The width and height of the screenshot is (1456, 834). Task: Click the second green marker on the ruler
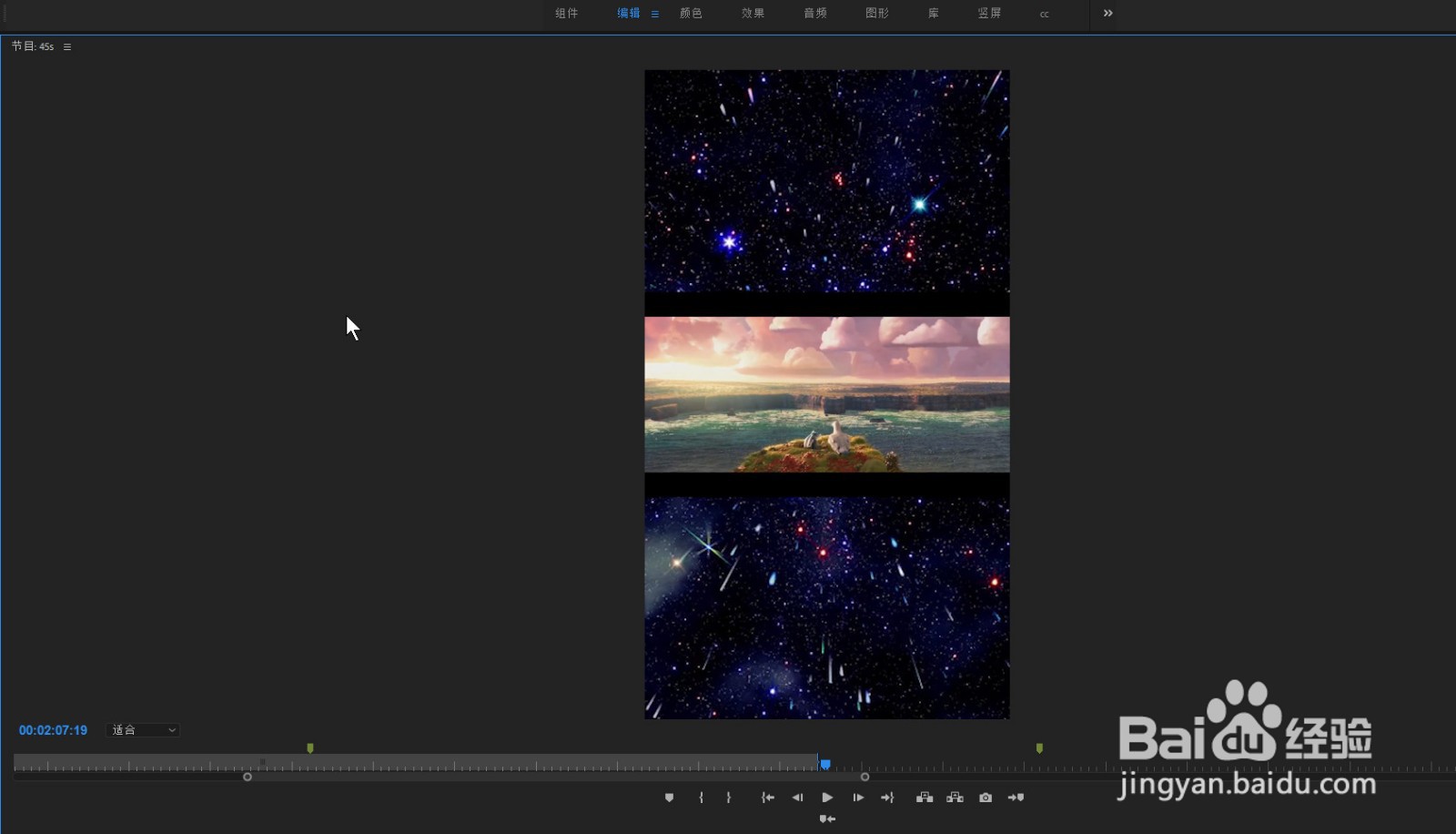point(1039,748)
